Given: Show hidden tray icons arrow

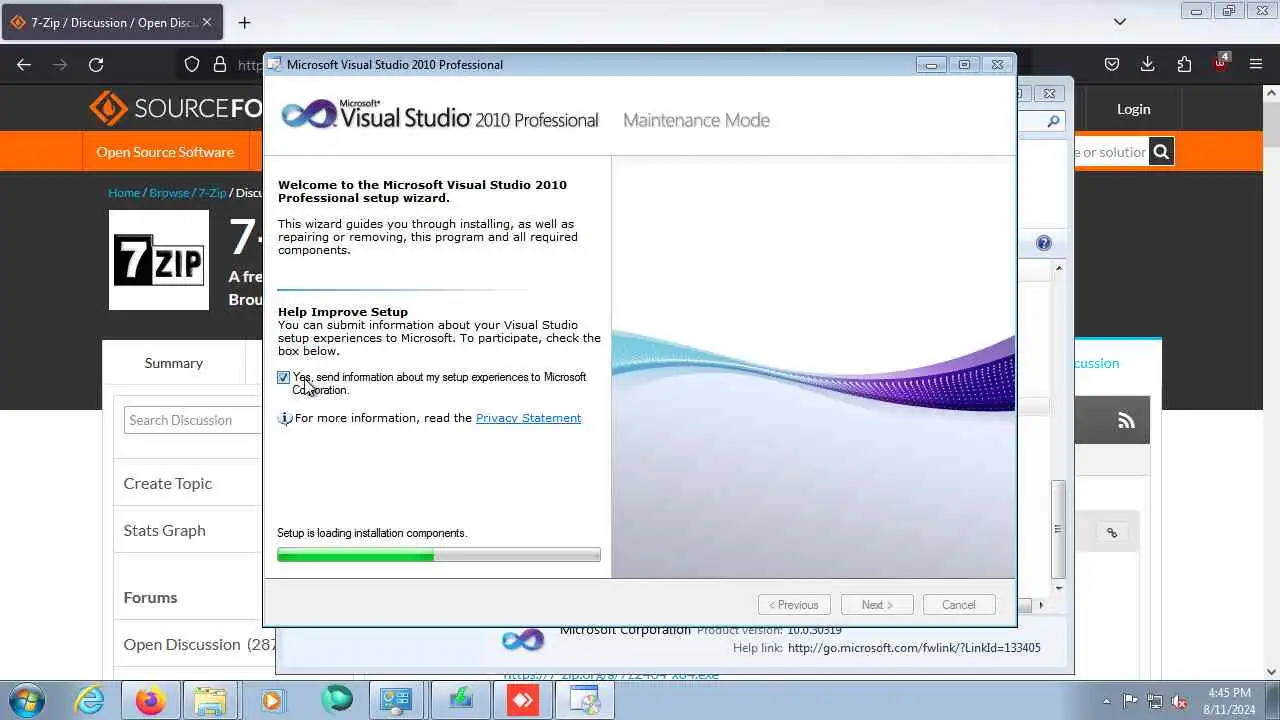Looking at the screenshot, I should (x=1106, y=701).
